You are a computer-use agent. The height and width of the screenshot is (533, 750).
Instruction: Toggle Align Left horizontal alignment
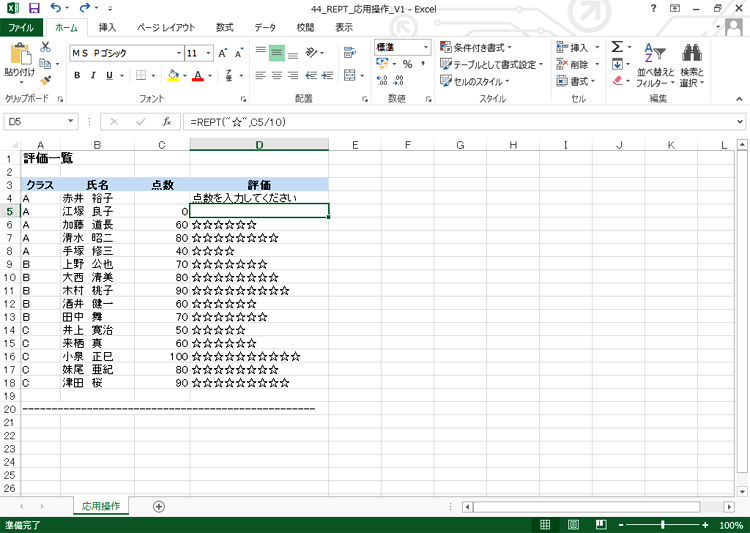[261, 75]
